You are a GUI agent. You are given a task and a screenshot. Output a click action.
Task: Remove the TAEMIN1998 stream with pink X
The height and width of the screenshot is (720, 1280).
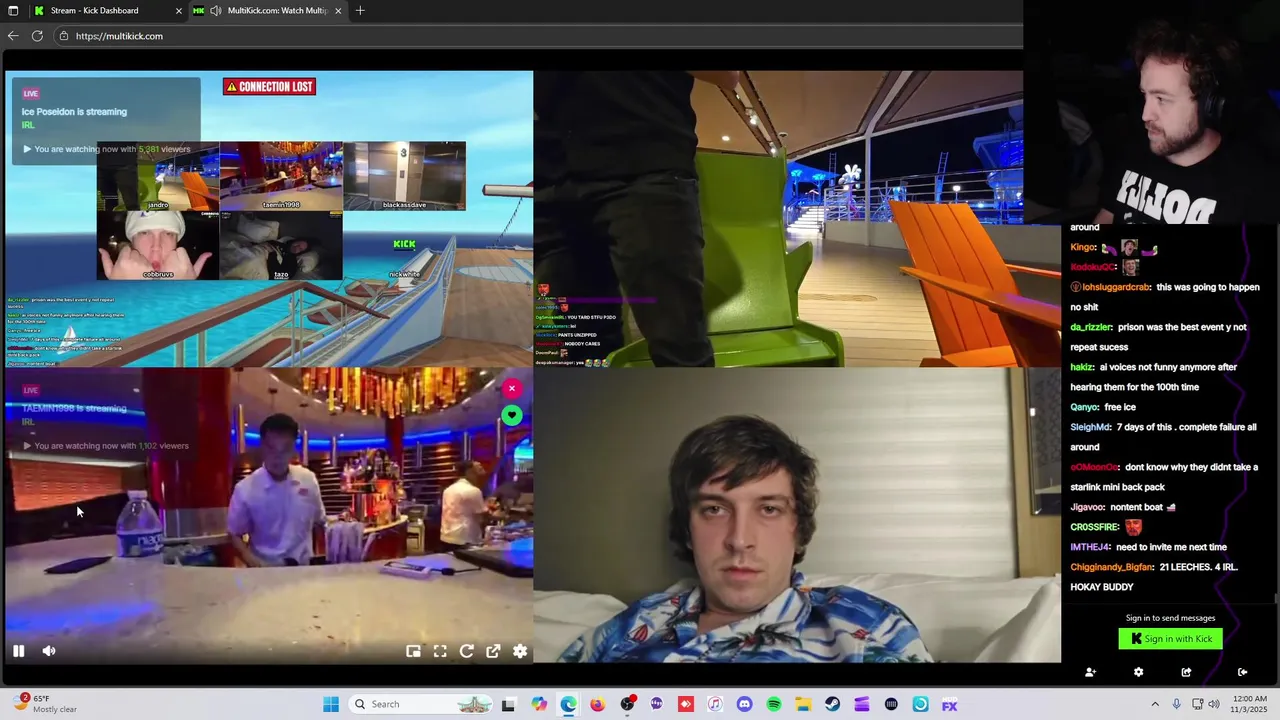[512, 388]
